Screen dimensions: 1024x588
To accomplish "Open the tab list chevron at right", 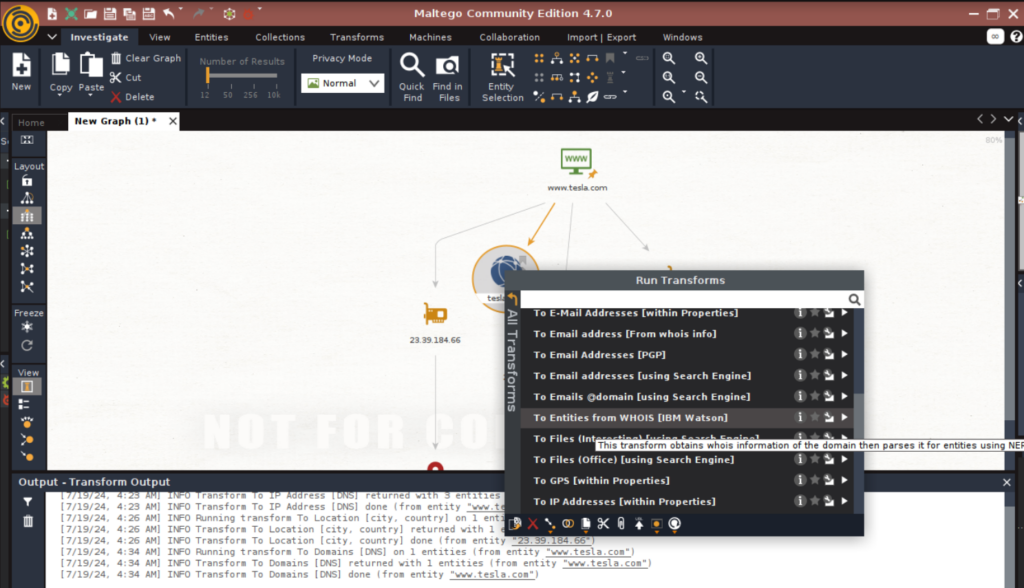I will pyautogui.click(x=1008, y=119).
